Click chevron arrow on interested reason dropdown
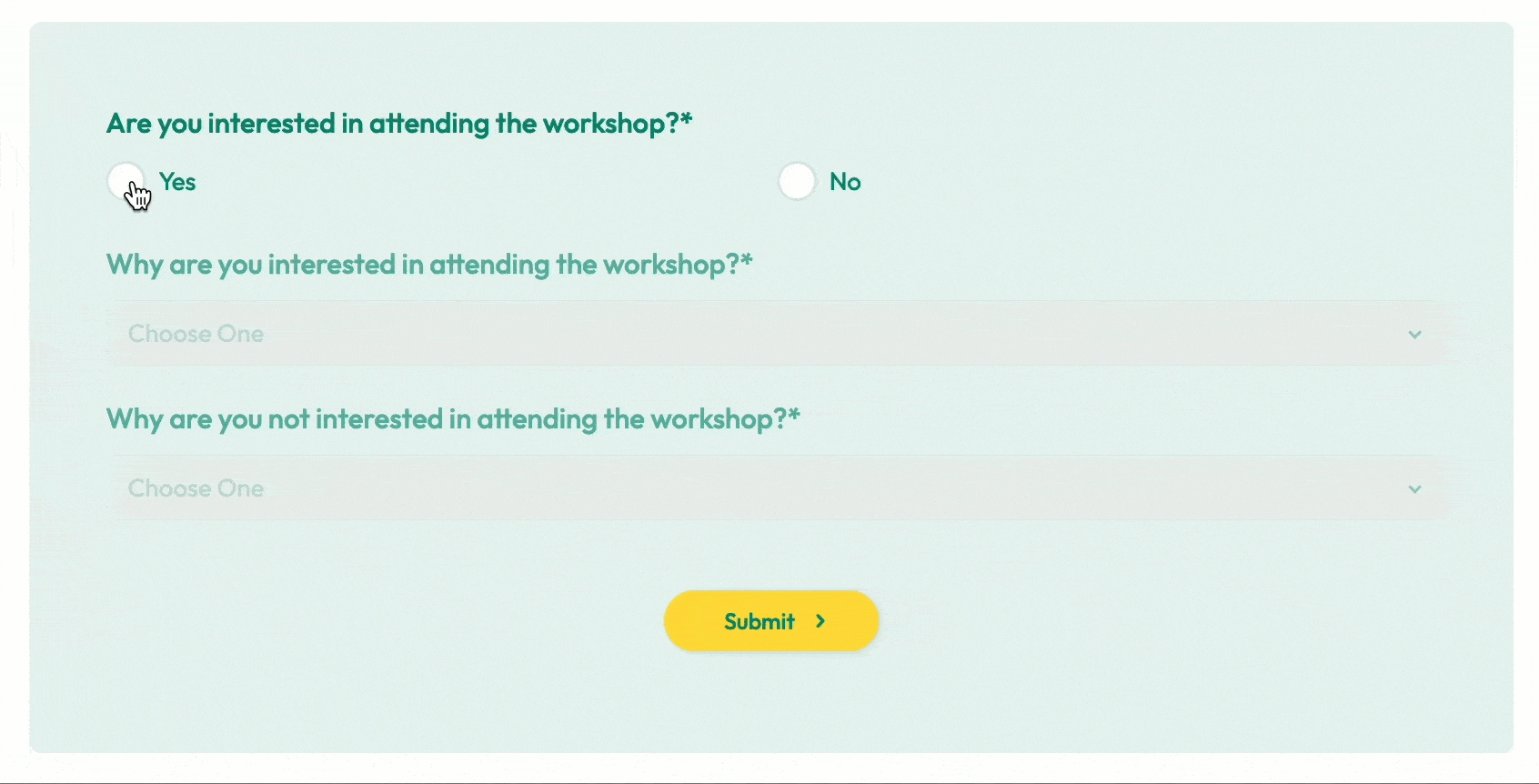This screenshot has height=784, width=1539. tap(1414, 335)
